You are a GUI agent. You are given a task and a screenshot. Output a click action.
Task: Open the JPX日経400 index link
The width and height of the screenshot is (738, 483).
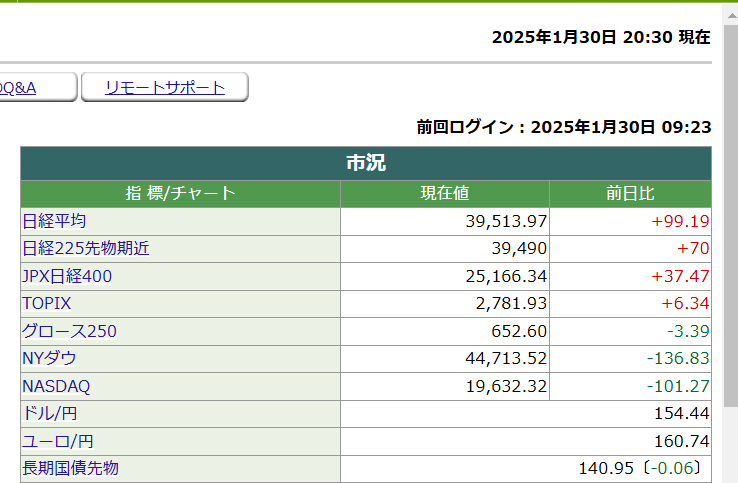[67, 276]
